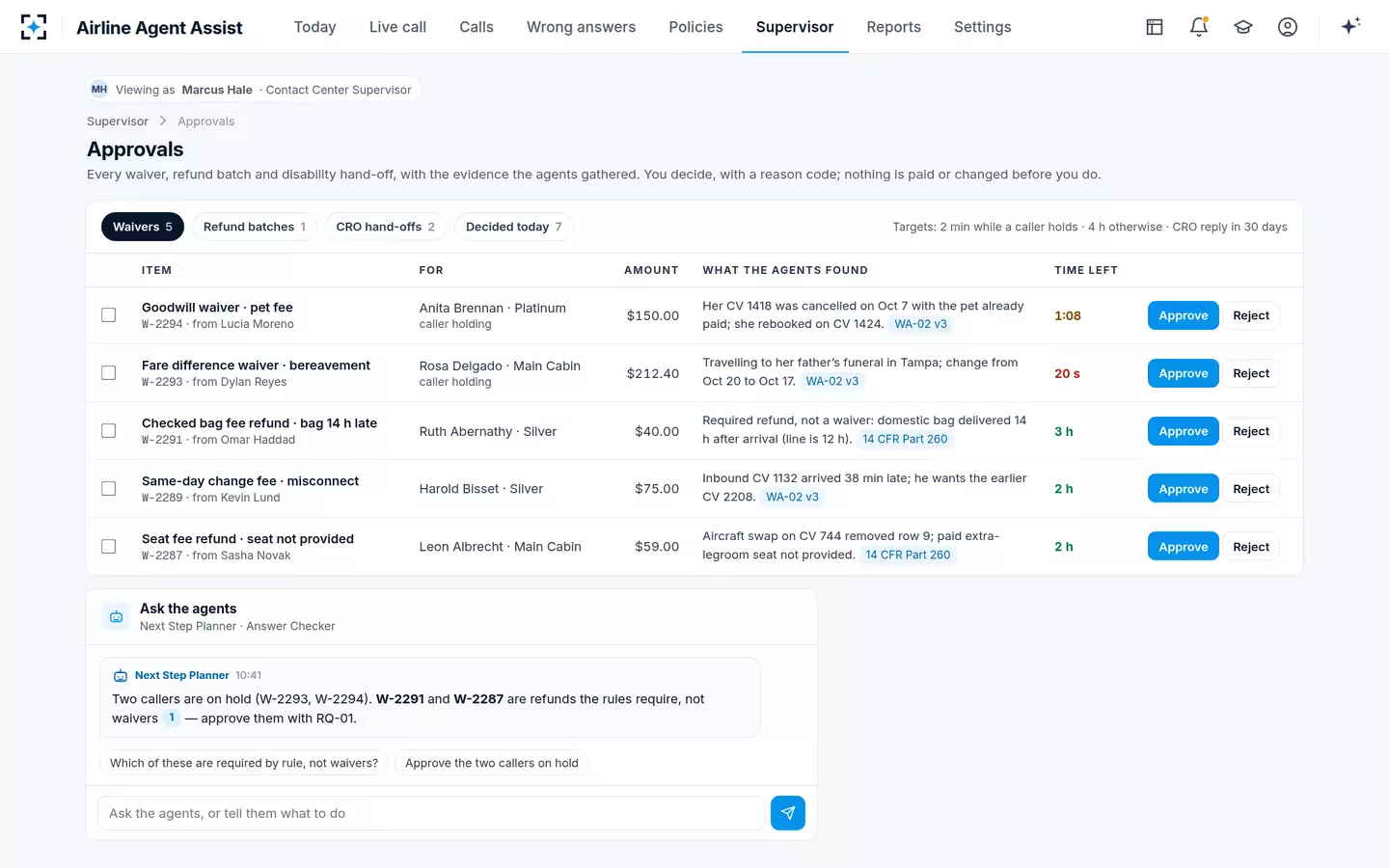Image resolution: width=1389 pixels, height=868 pixels.
Task: Go to the Live call menu
Action: pyautogui.click(x=397, y=27)
